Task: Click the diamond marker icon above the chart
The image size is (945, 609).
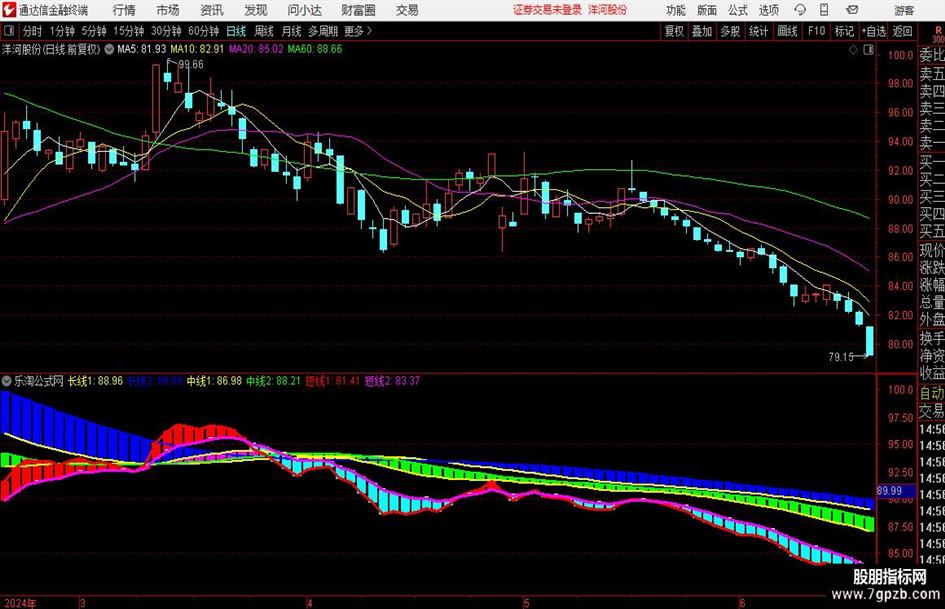Action: click(x=853, y=50)
